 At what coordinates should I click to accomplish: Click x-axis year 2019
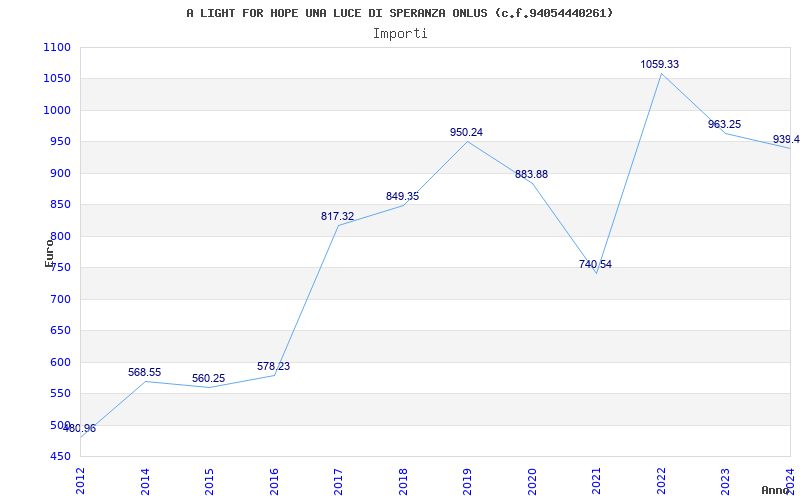tap(467, 481)
